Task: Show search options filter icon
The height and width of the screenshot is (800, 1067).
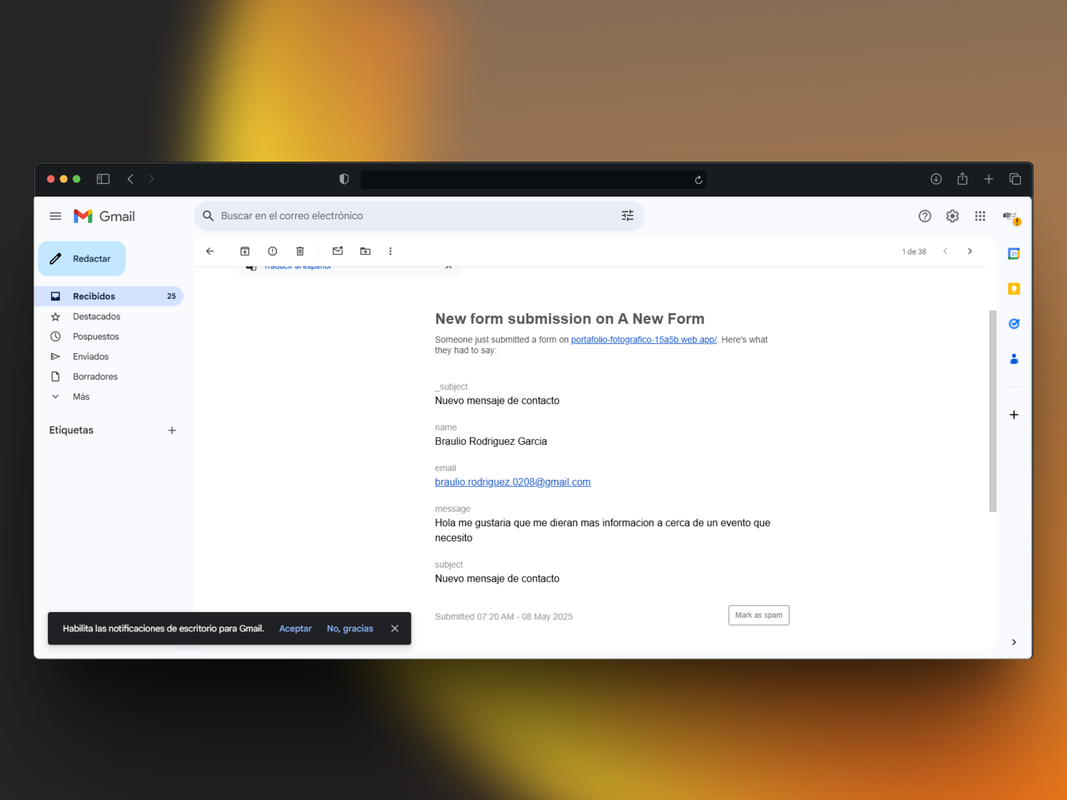Action: tap(627, 216)
